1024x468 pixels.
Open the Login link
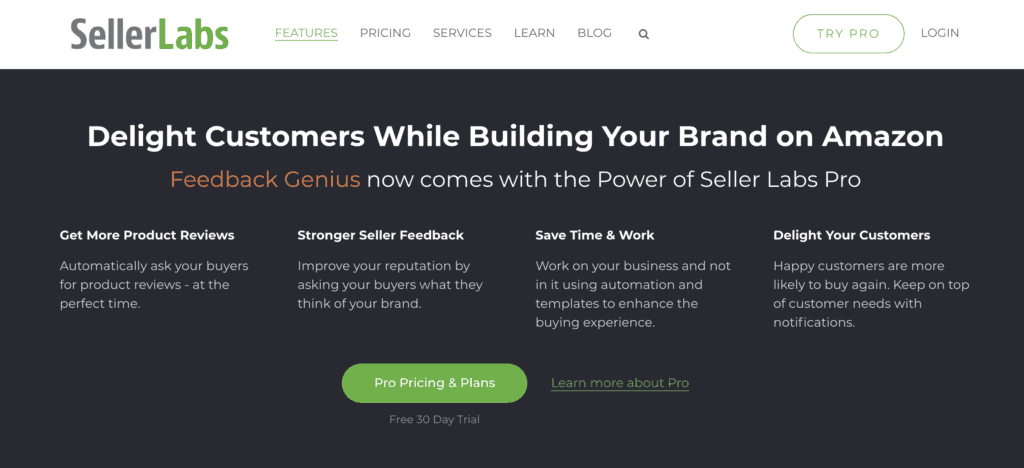tap(940, 33)
